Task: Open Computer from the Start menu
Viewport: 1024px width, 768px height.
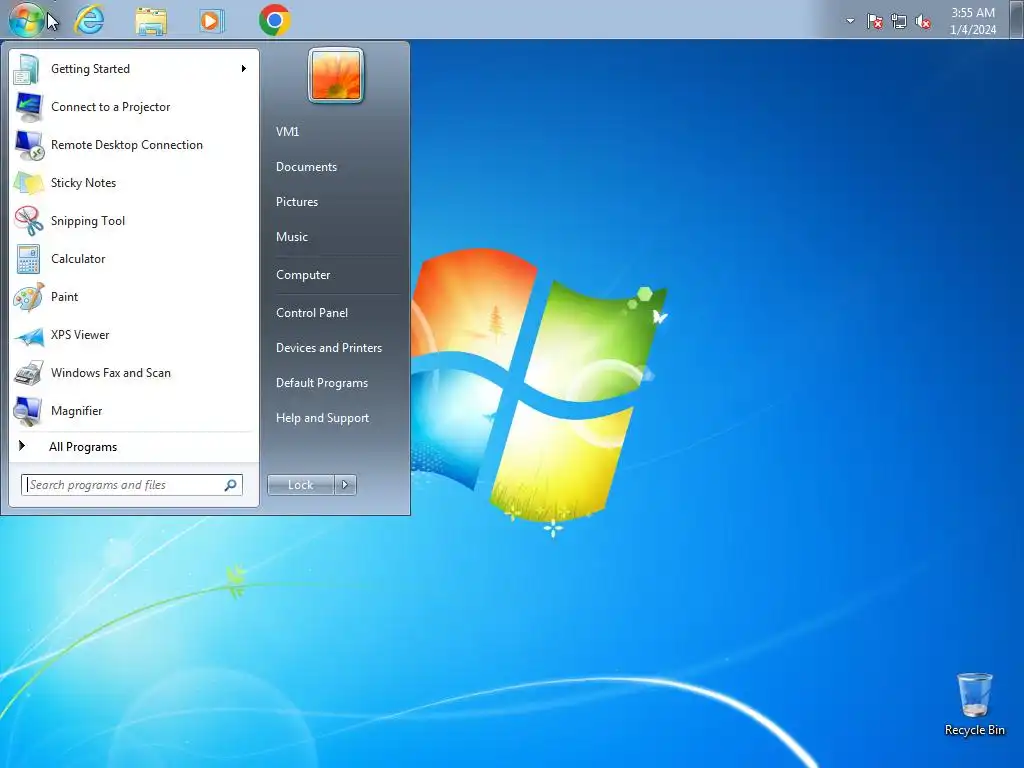Action: coord(303,275)
